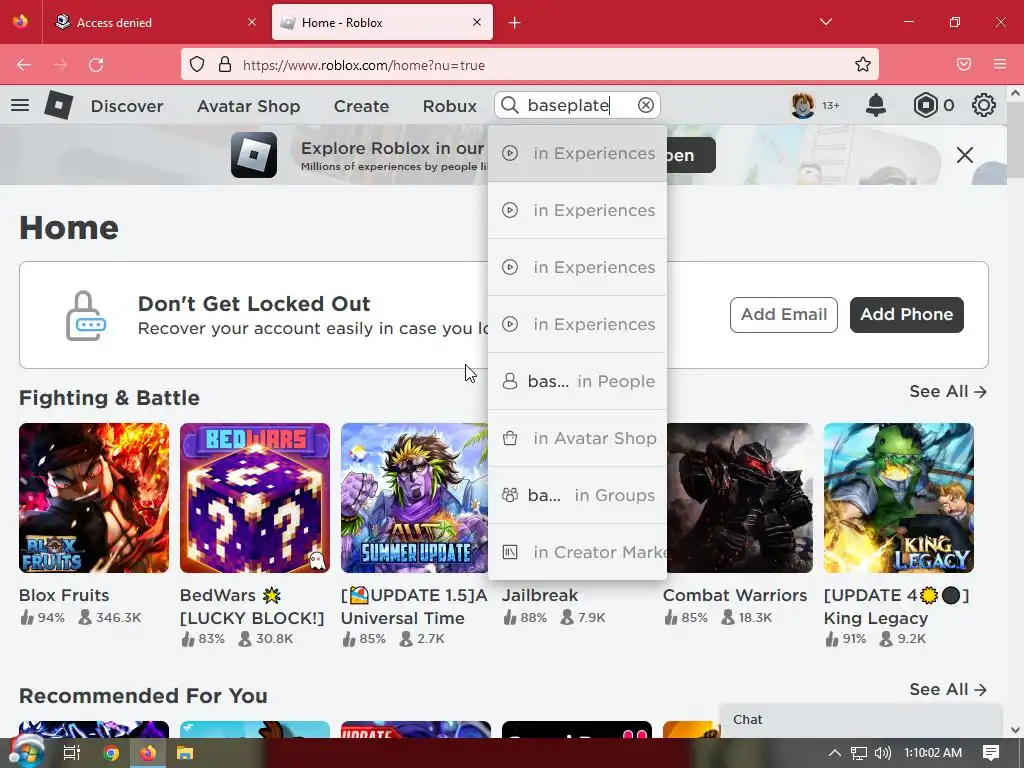Click in the baseplate search field
The width and height of the screenshot is (1024, 768).
[578, 105]
